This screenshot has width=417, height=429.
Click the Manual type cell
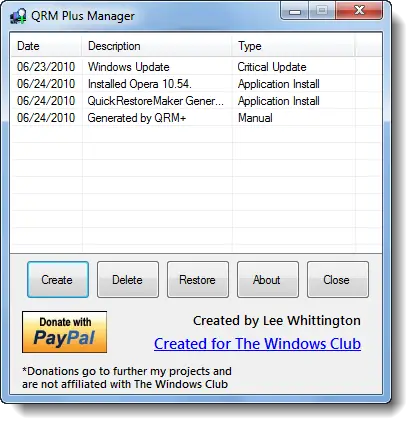click(255, 118)
